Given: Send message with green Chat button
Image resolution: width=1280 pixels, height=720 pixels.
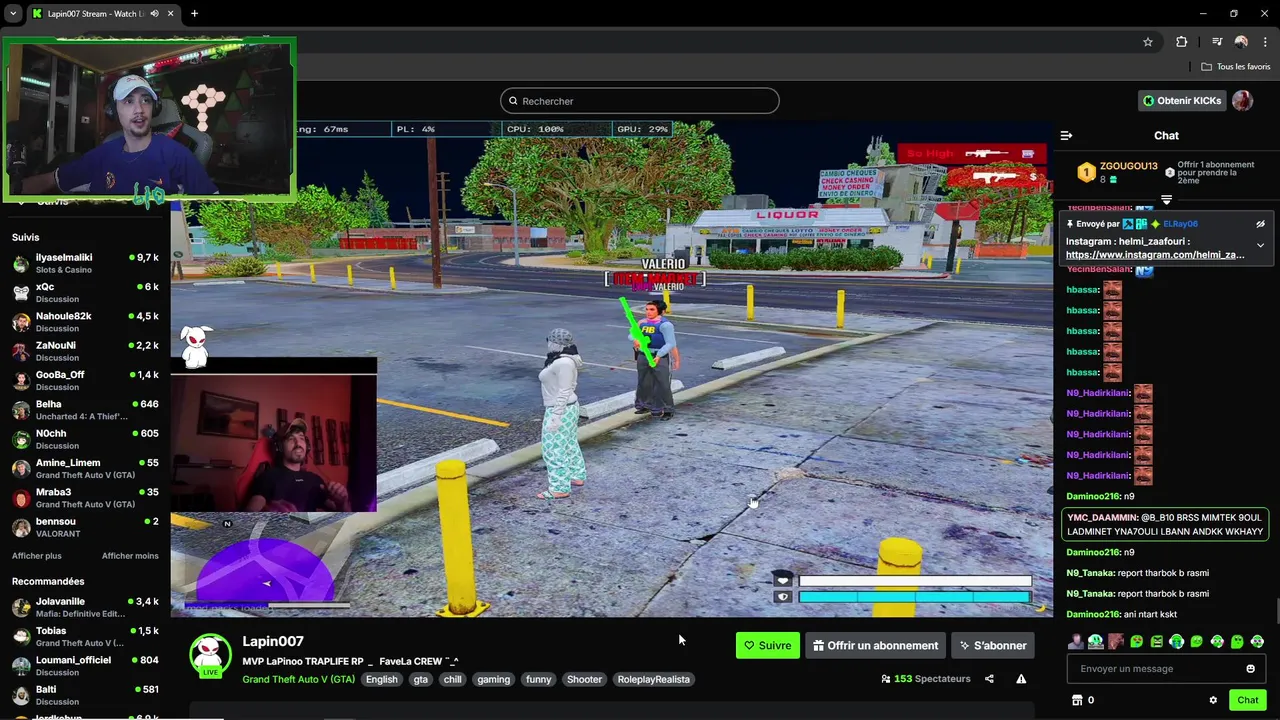Looking at the screenshot, I should [x=1247, y=700].
